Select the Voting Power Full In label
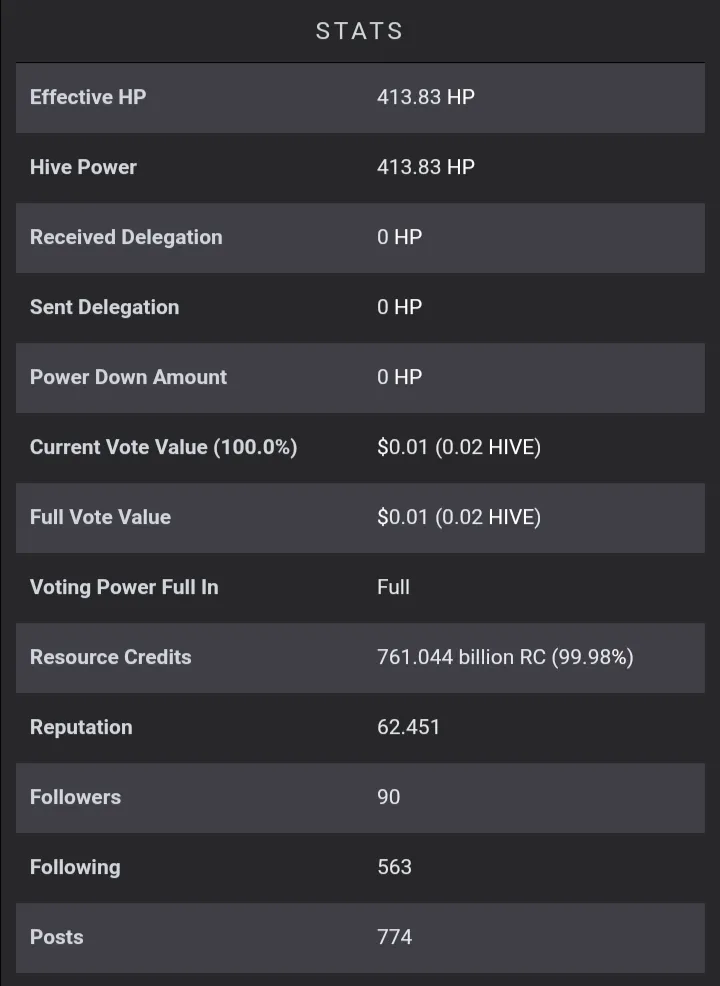The height and width of the screenshot is (986, 720). point(124,587)
